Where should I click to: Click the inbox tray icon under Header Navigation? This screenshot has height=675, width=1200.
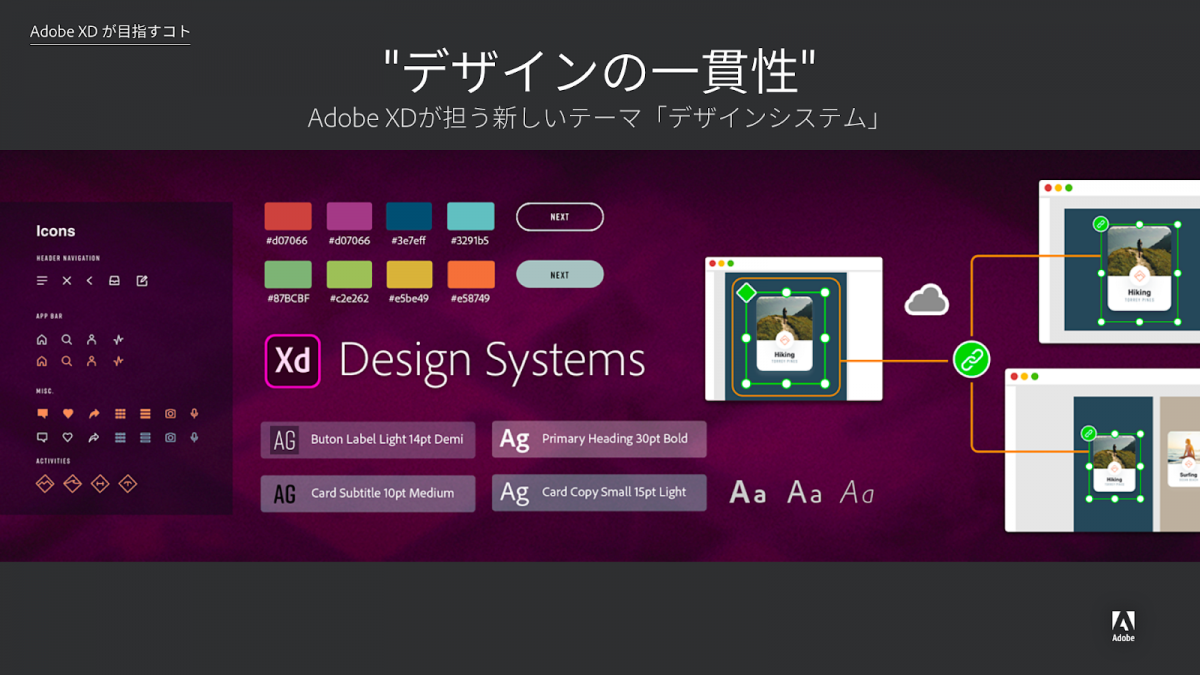[x=114, y=281]
